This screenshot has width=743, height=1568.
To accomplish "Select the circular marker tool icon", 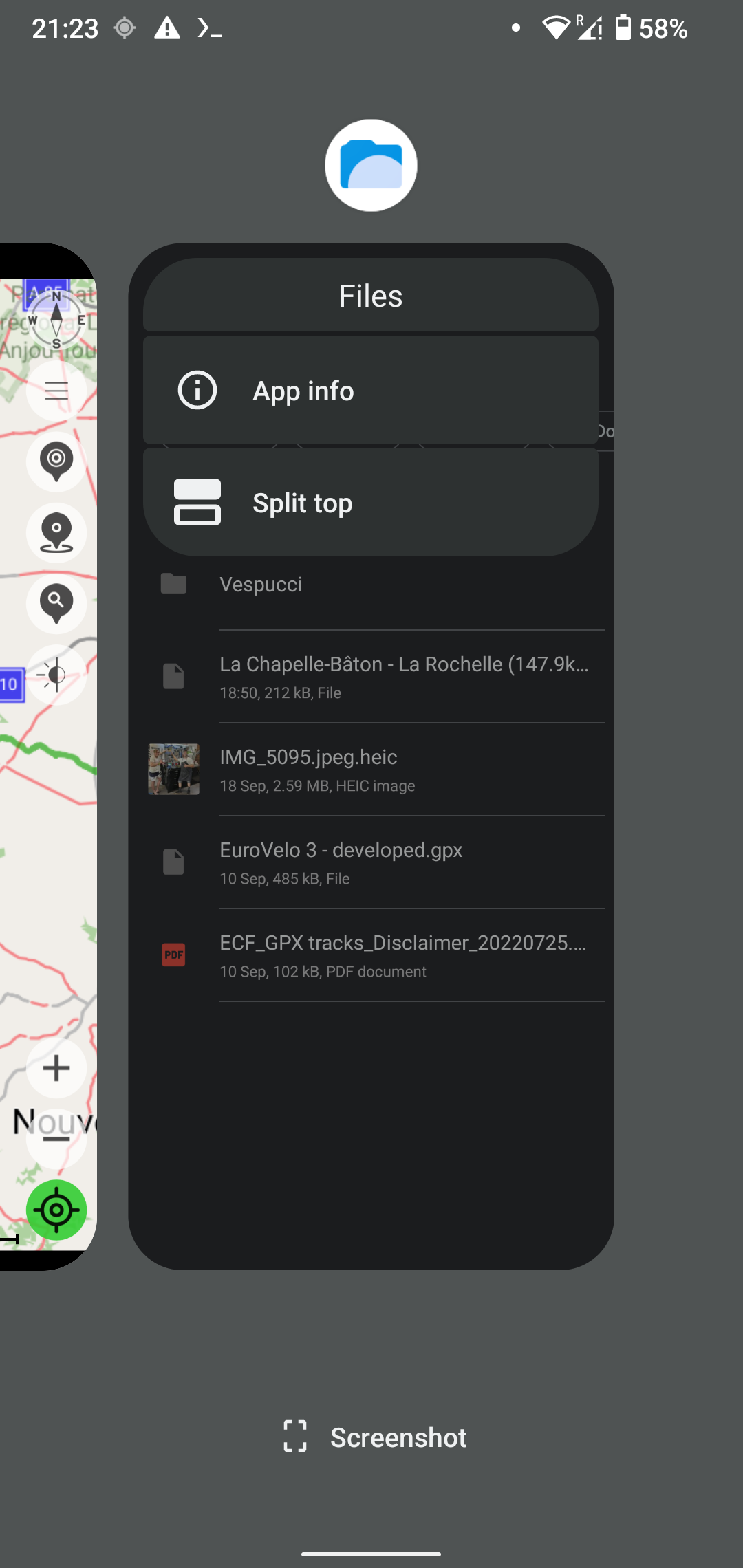I will tap(56, 461).
